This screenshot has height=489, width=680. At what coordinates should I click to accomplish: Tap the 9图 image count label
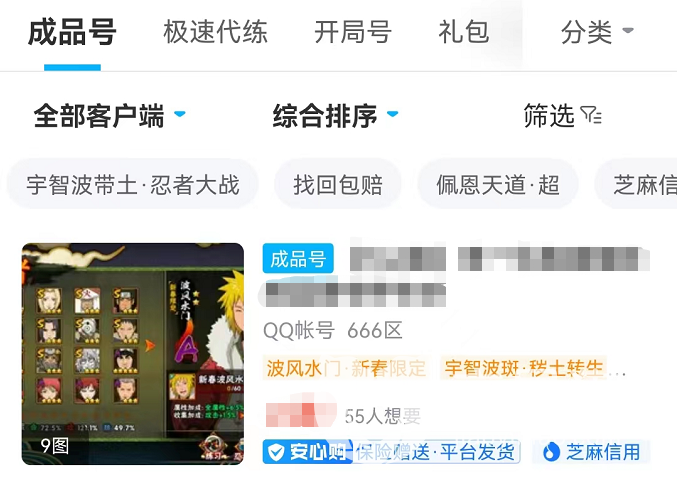coord(55,446)
